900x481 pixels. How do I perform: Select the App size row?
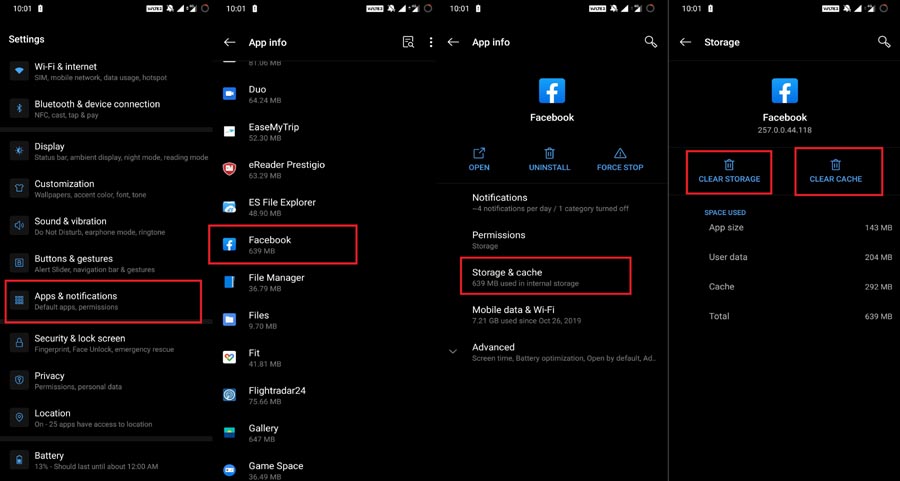coord(800,228)
